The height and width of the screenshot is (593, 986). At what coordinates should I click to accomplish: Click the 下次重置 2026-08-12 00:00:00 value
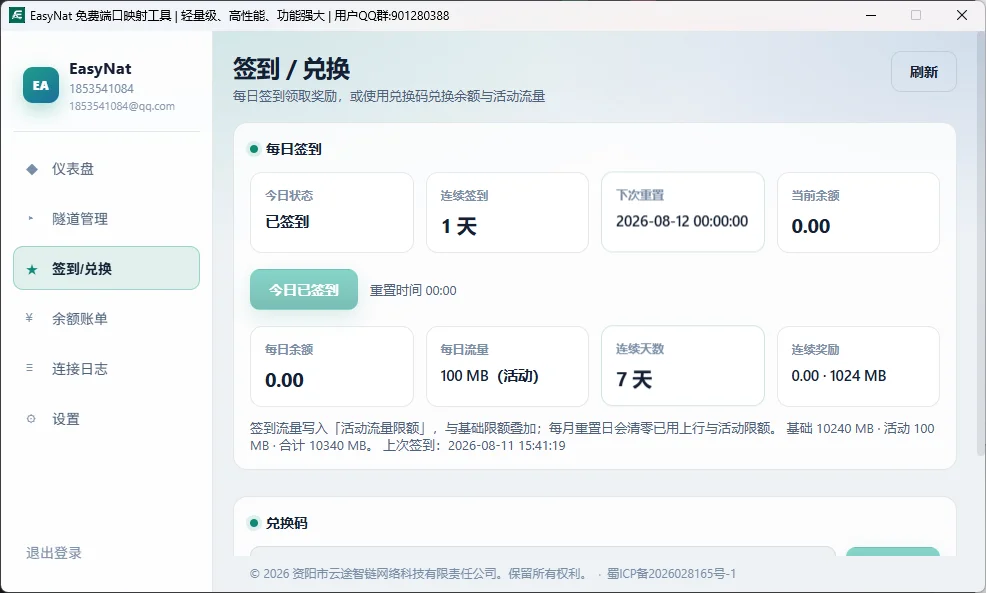[x=682, y=221]
